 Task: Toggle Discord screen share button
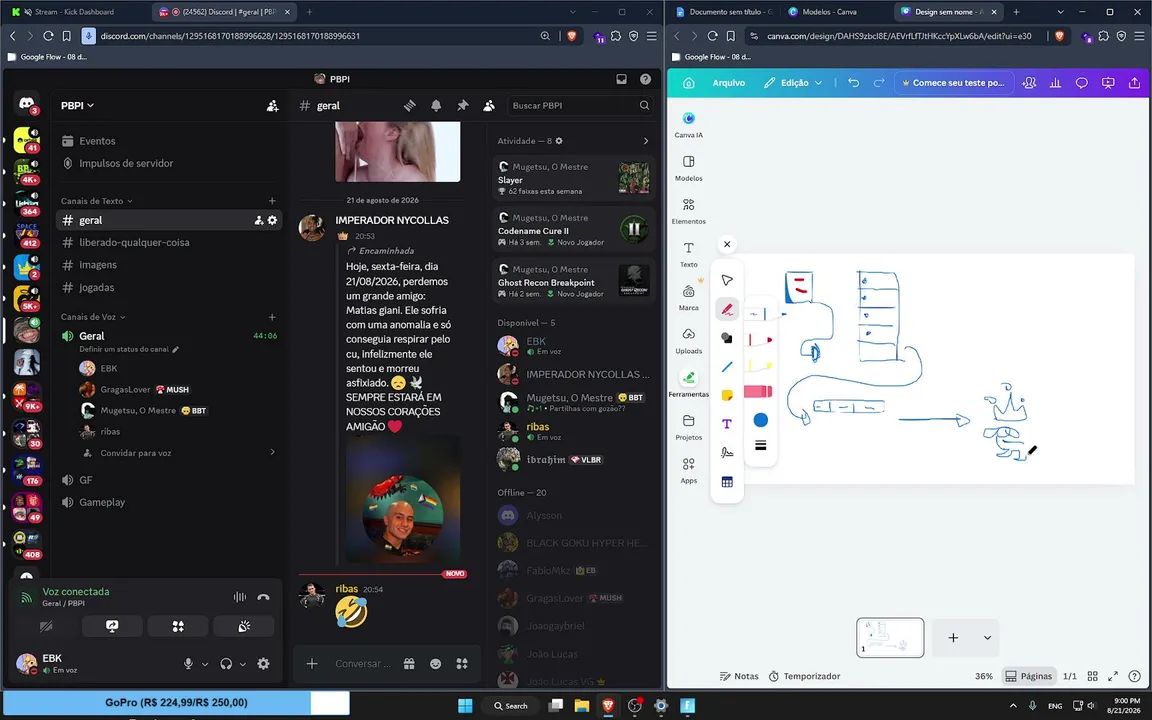pyautogui.click(x=112, y=626)
